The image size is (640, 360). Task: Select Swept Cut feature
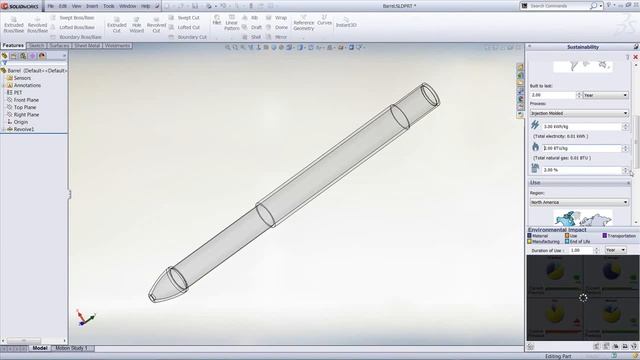(x=184, y=18)
